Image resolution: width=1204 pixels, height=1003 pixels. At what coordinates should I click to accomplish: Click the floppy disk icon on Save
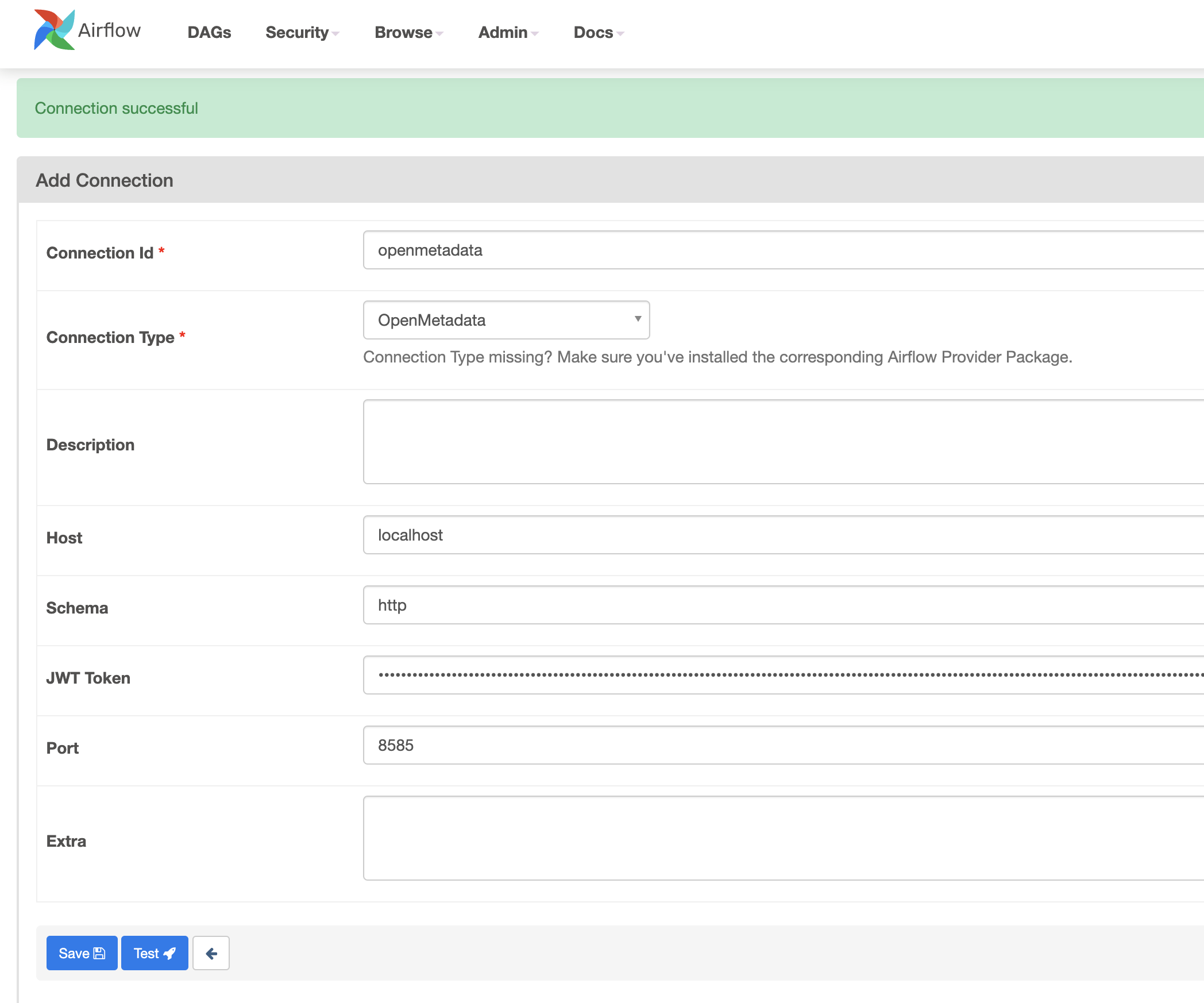point(99,954)
